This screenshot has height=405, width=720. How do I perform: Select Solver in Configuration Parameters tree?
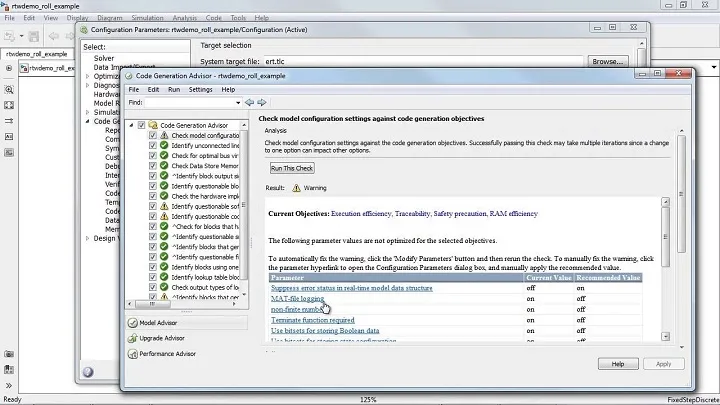pyautogui.click(x=104, y=58)
